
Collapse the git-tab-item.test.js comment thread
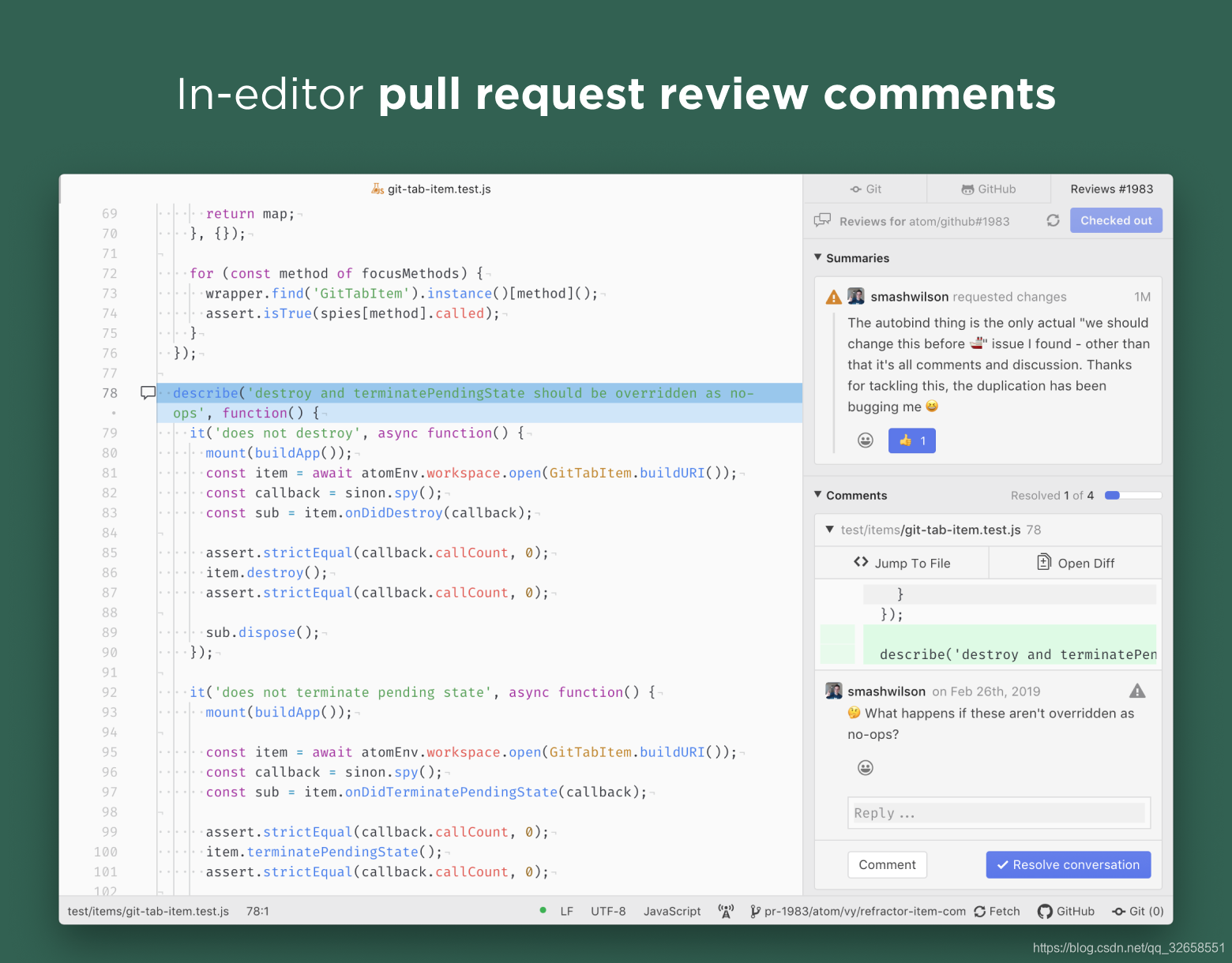829,530
